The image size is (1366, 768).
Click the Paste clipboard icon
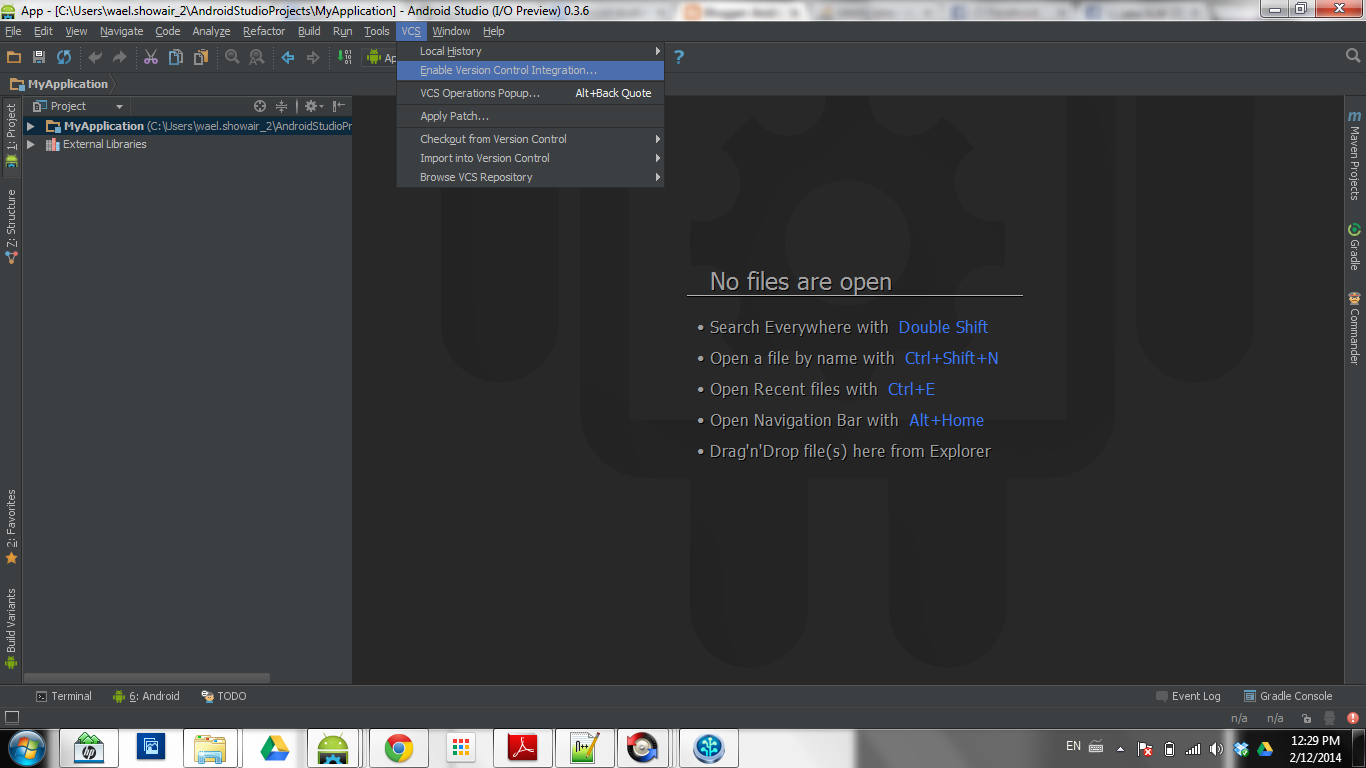[200, 57]
